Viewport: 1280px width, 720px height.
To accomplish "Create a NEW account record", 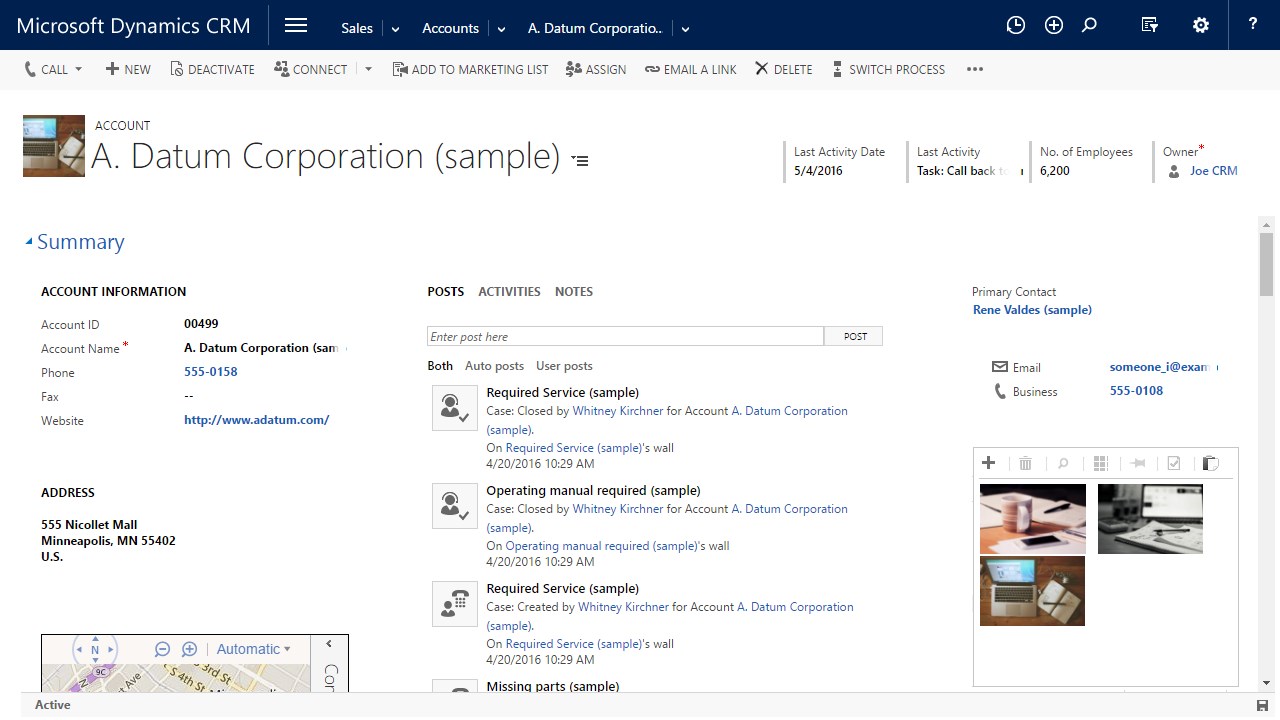I will pyautogui.click(x=128, y=69).
